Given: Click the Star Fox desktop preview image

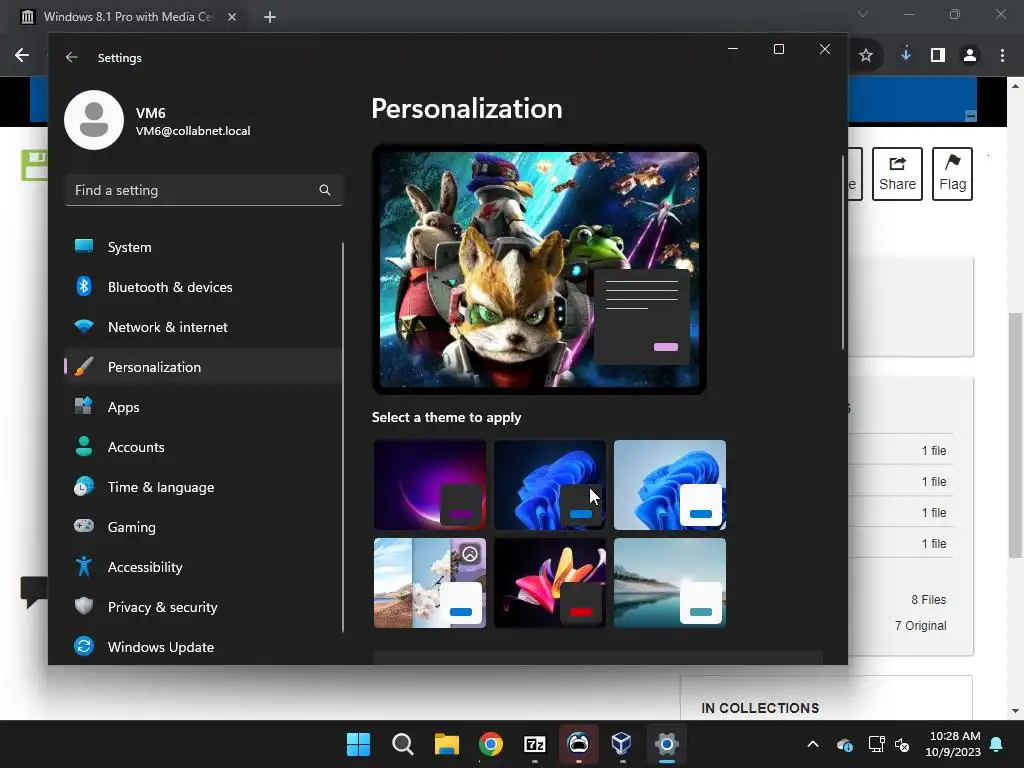Looking at the screenshot, I should point(539,269).
